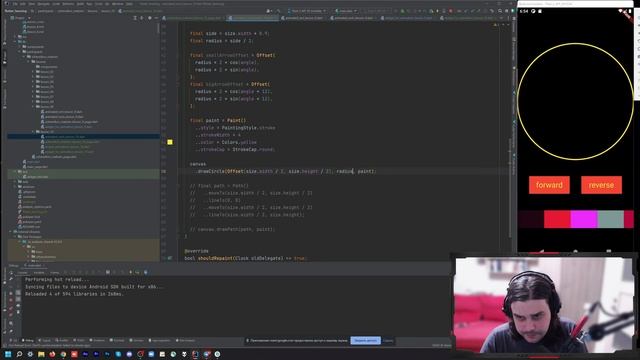Open File Explorer from the taskbar

coord(41,354)
